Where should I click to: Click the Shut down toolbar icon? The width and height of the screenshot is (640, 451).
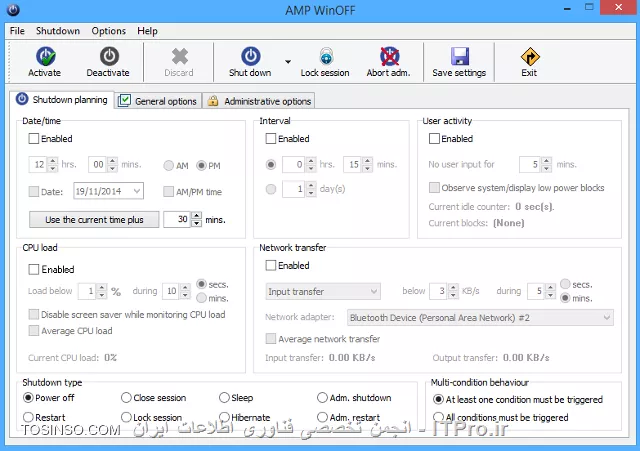point(250,56)
